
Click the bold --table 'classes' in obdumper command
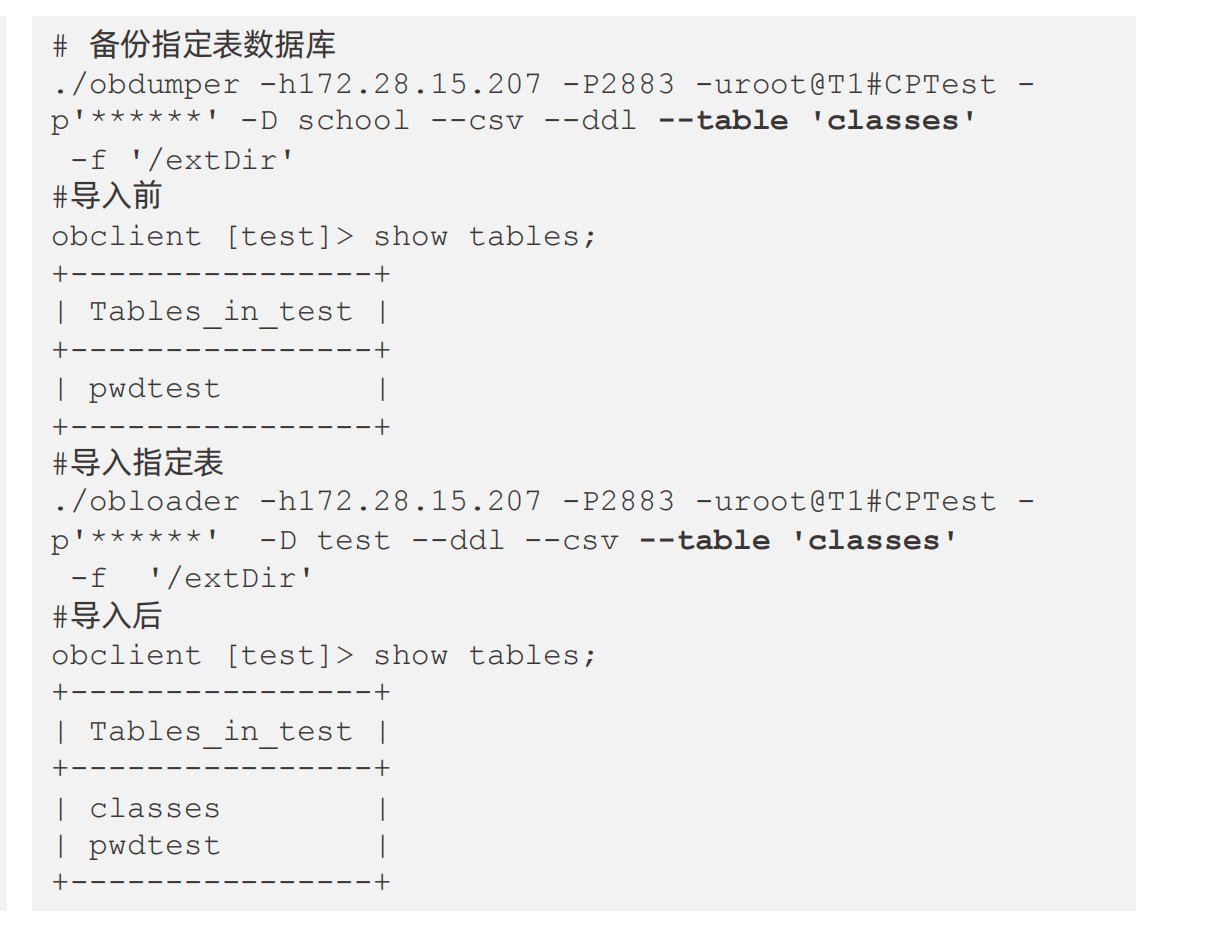(x=817, y=121)
